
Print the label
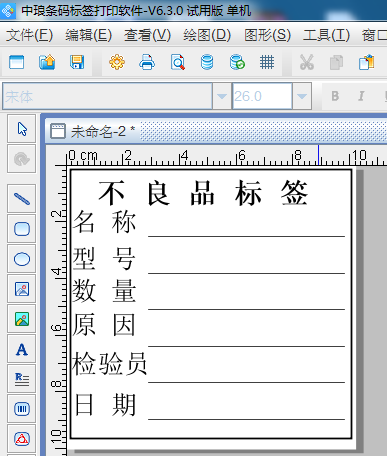click(147, 62)
